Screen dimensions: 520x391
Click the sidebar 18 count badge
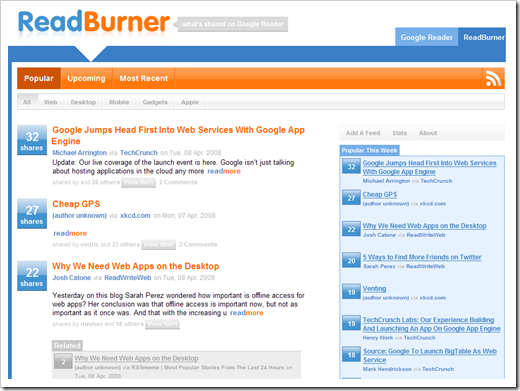click(351, 355)
